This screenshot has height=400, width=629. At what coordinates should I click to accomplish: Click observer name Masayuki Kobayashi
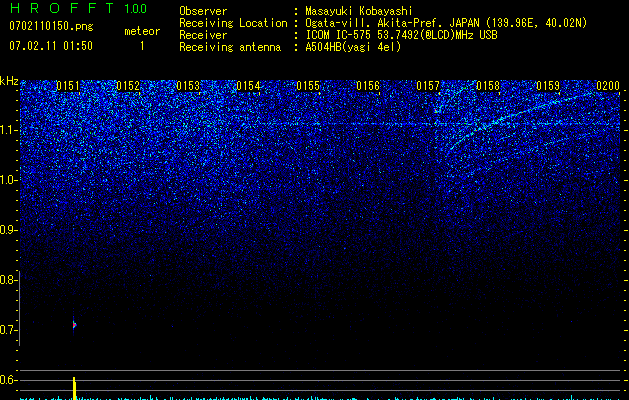click(x=359, y=11)
